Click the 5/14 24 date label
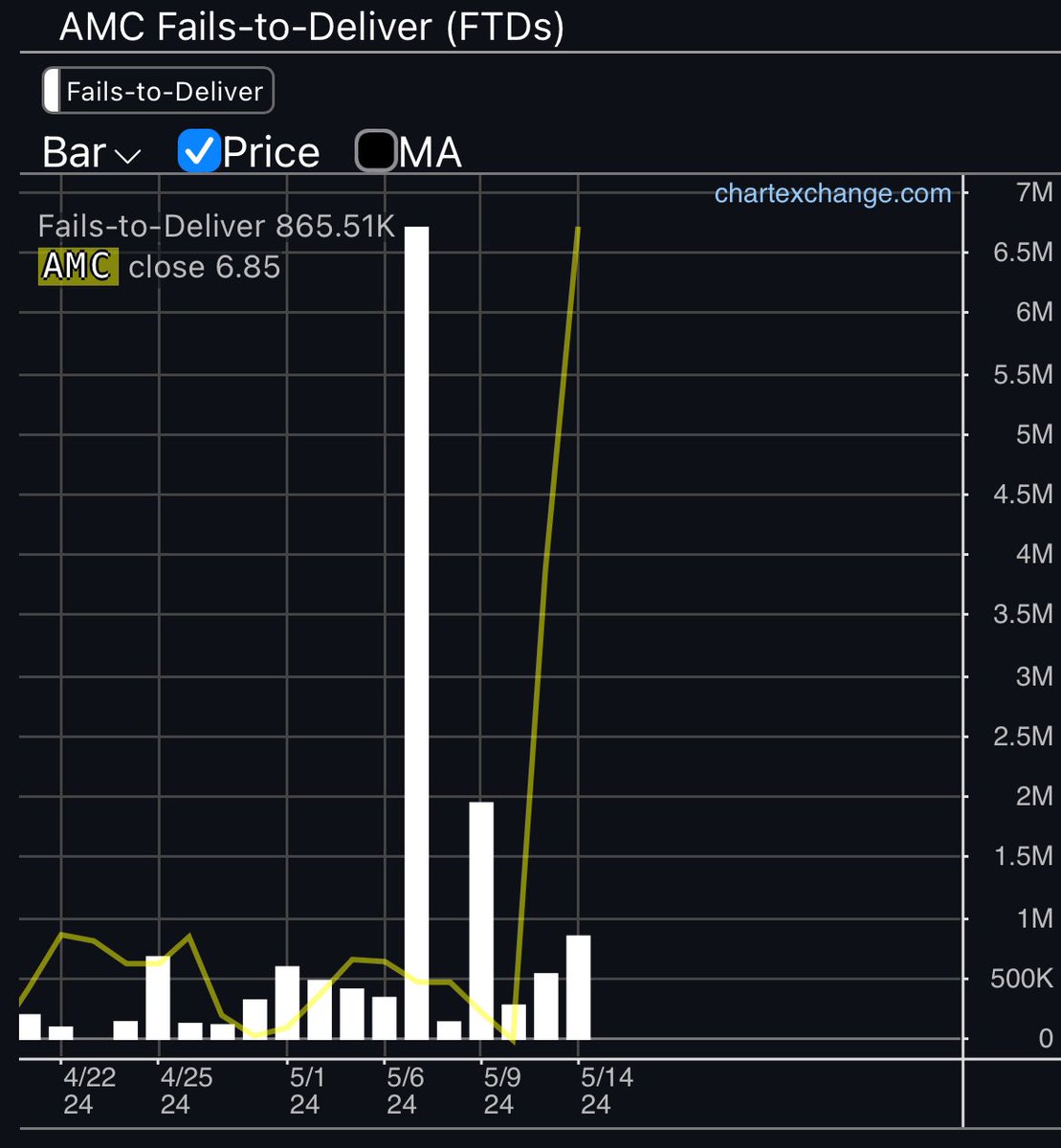The height and width of the screenshot is (1148, 1061). [607, 1091]
